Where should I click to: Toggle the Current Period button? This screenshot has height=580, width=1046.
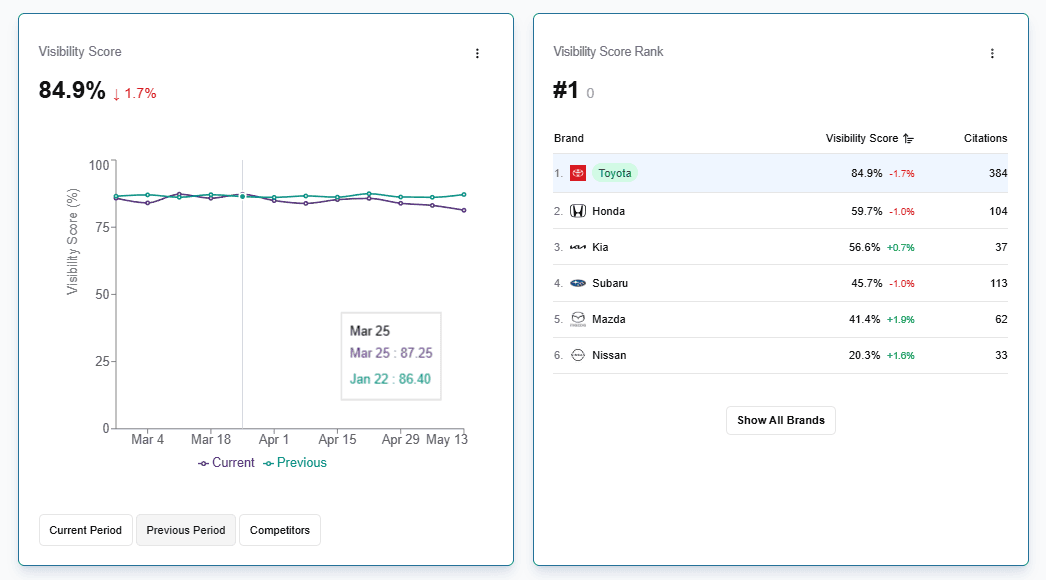85,530
